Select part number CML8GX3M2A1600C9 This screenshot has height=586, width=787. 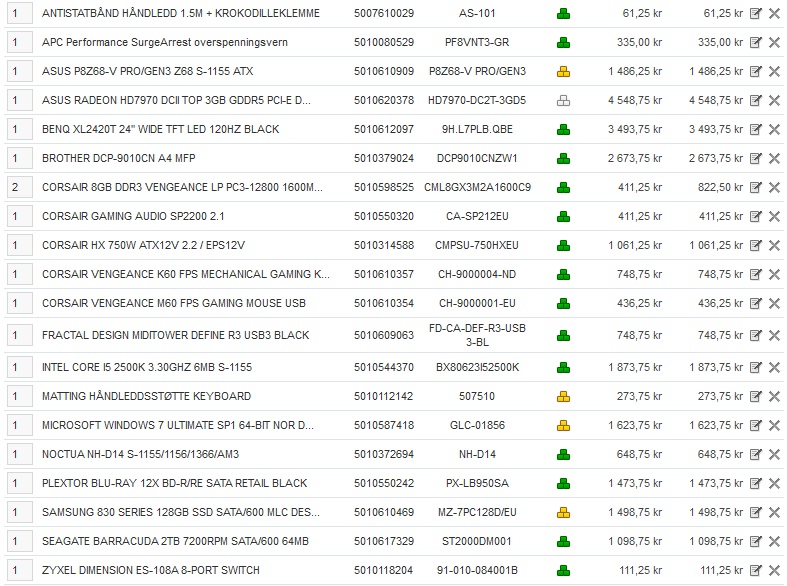(477, 188)
